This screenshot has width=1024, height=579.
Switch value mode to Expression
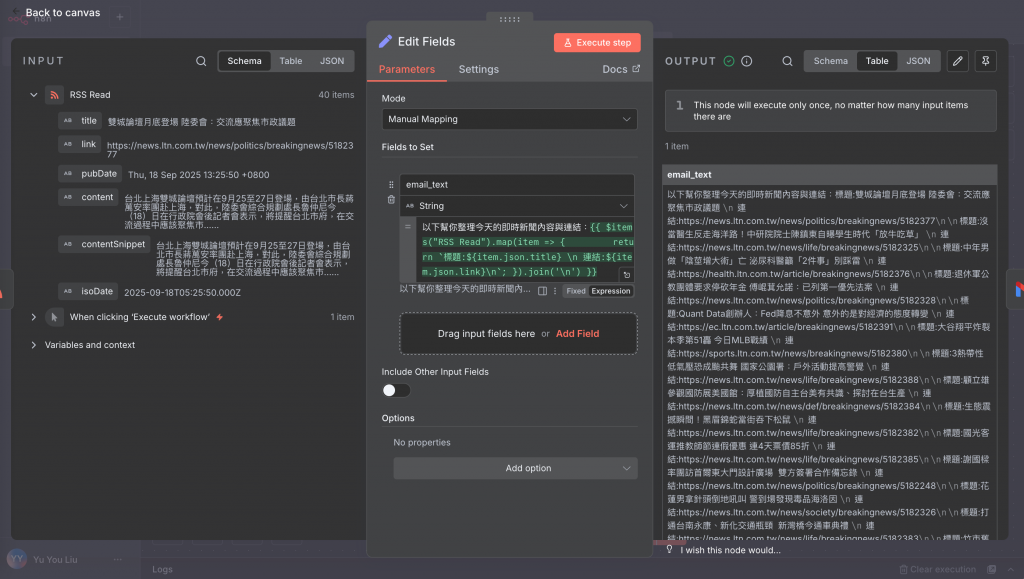tap(611, 291)
